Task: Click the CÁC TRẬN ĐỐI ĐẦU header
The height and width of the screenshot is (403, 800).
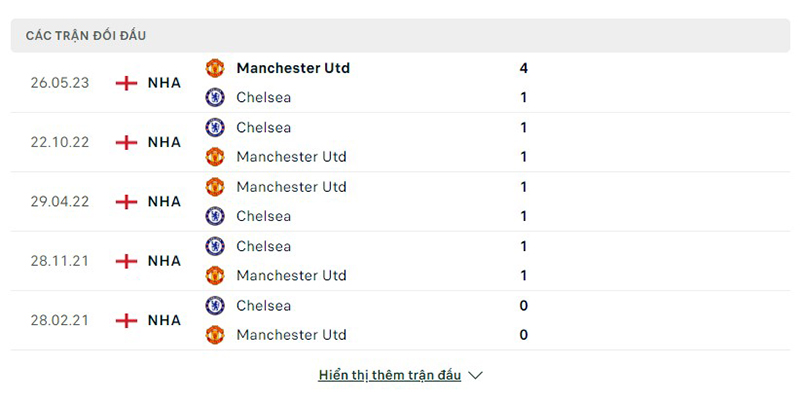Action: click(86, 35)
